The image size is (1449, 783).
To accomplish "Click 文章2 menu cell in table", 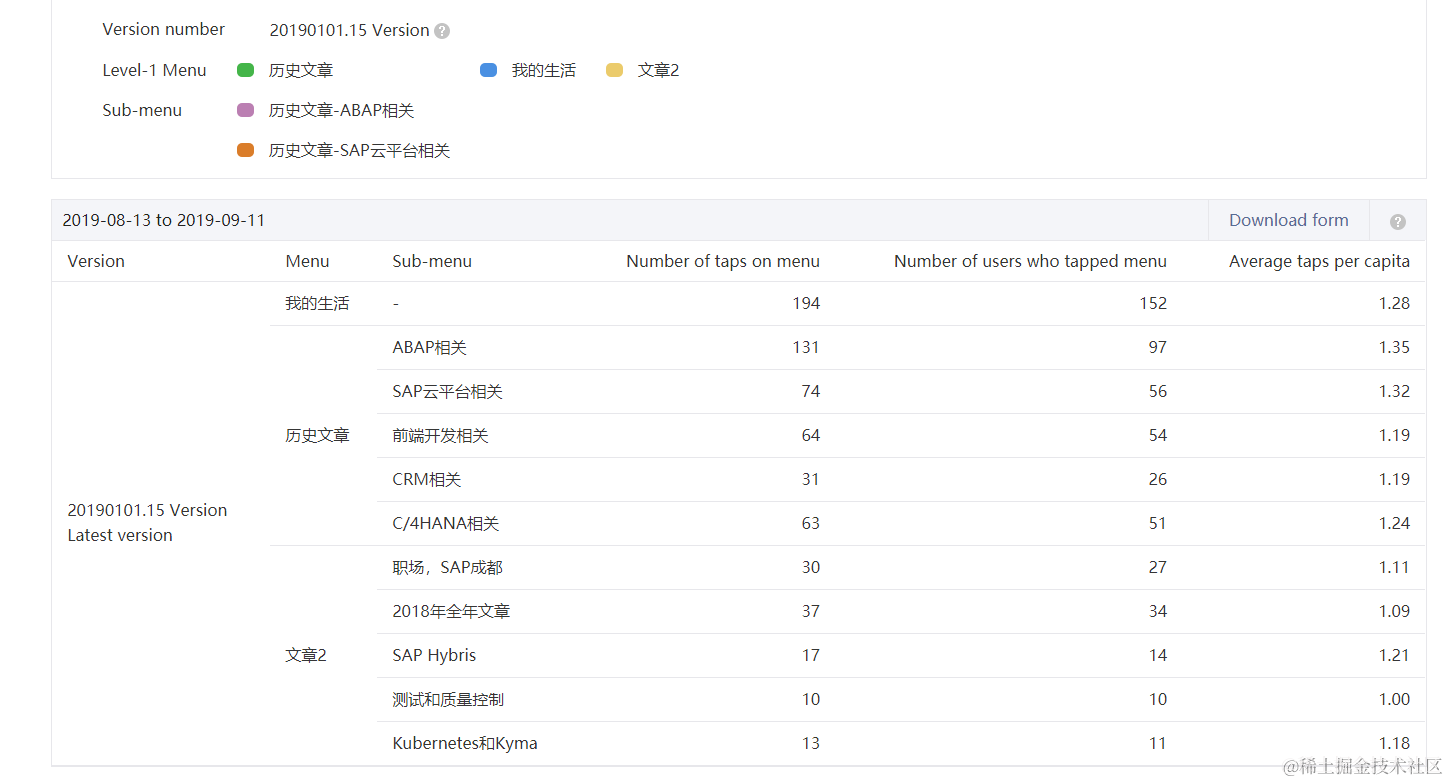I will [x=306, y=655].
